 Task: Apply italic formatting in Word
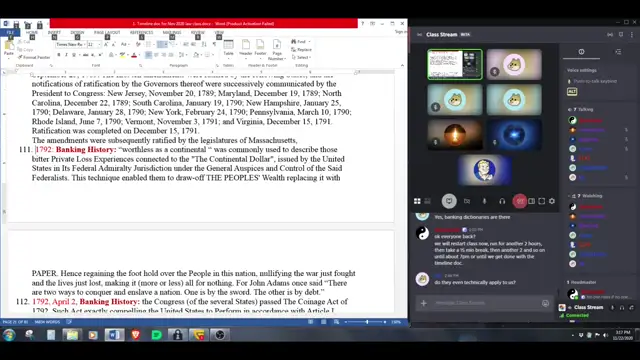click(66, 55)
